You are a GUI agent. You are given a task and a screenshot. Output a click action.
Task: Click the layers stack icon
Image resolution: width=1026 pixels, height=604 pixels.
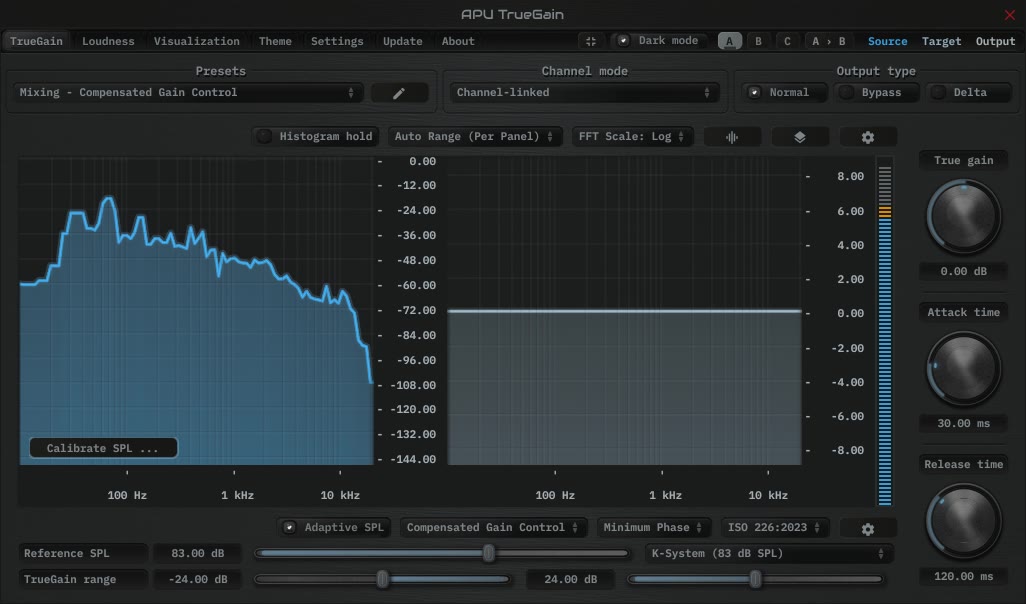coord(800,137)
